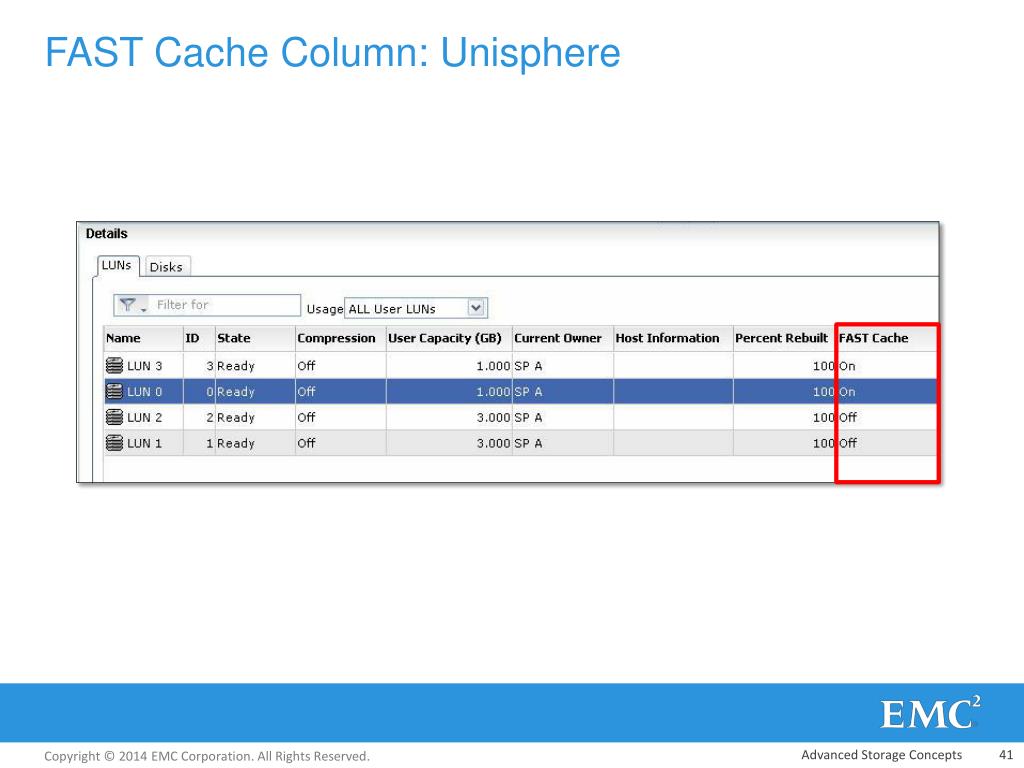The height and width of the screenshot is (768, 1024).
Task: Click the 3.000 capacity of LUN 2
Action: click(x=493, y=417)
